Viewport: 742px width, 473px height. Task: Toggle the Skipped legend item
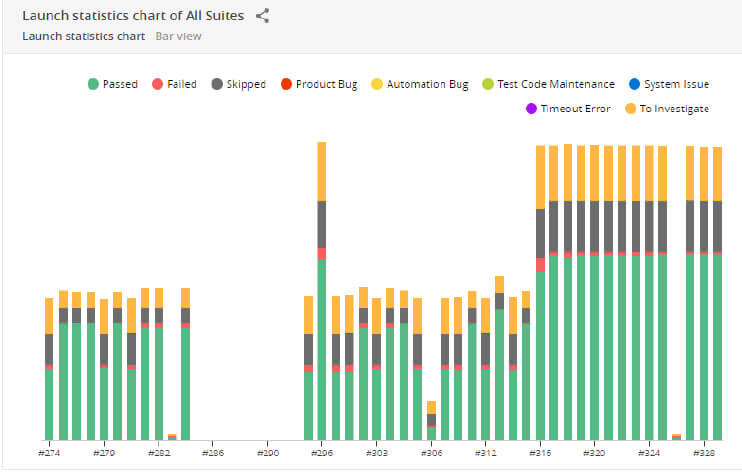(x=238, y=84)
